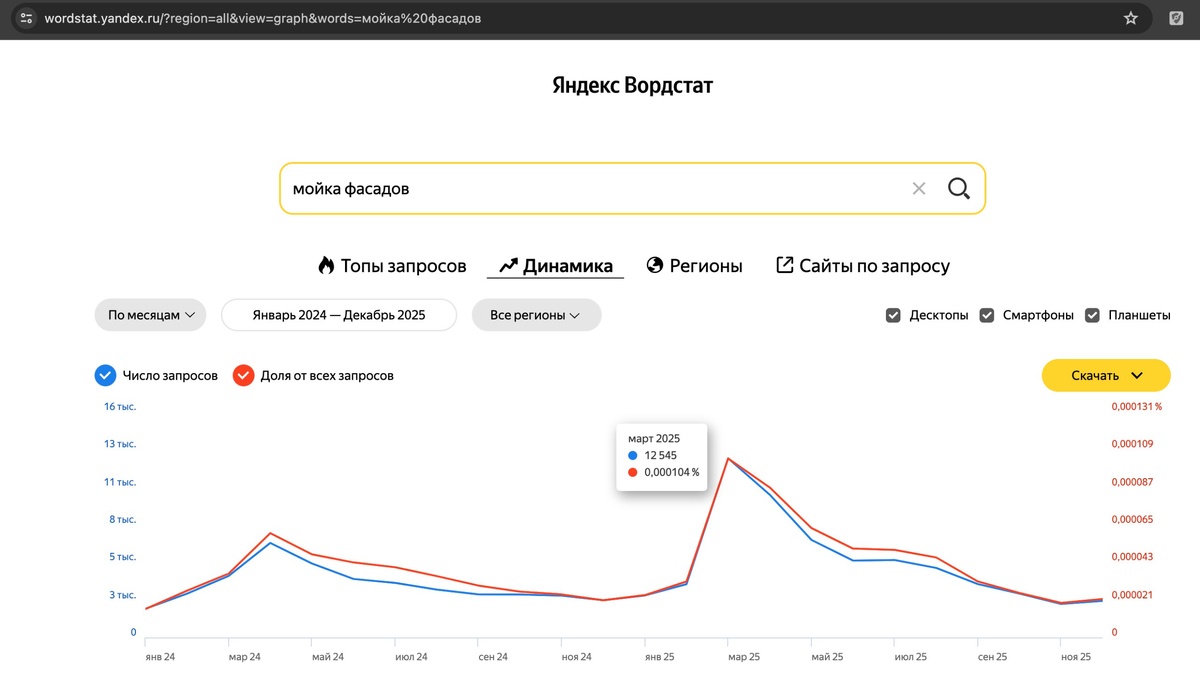The width and height of the screenshot is (1200, 688).
Task: Click the bookmark star in address bar
Action: click(1131, 18)
